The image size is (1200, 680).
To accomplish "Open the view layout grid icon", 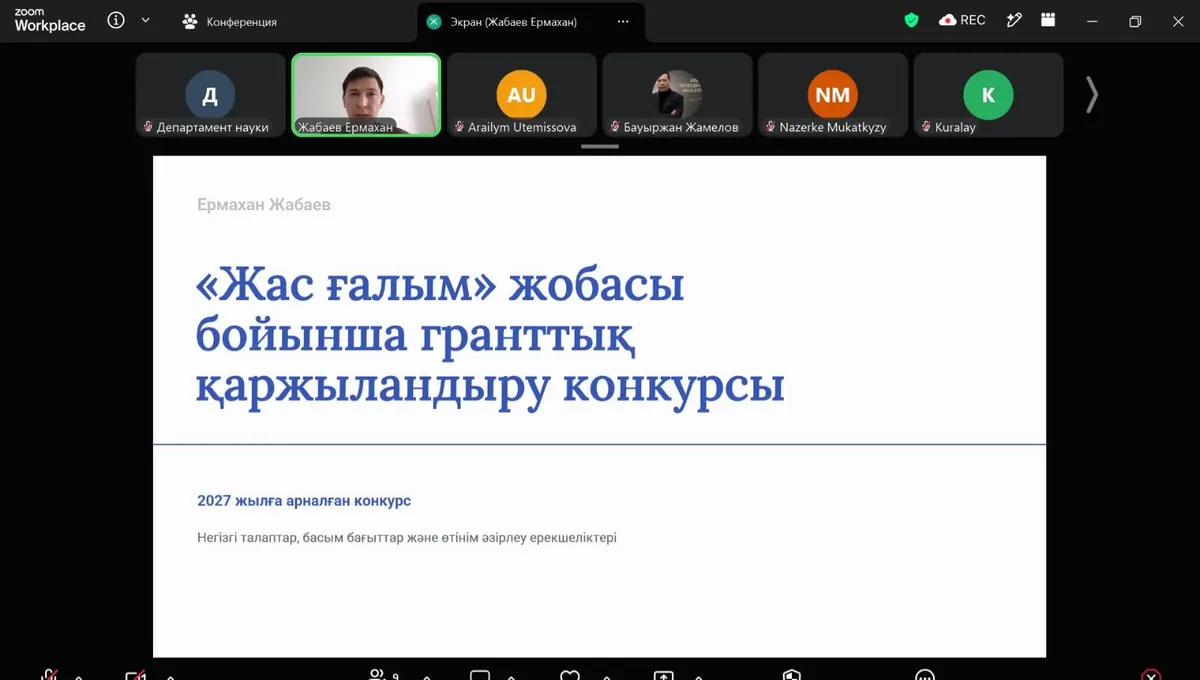I will click(x=1048, y=20).
